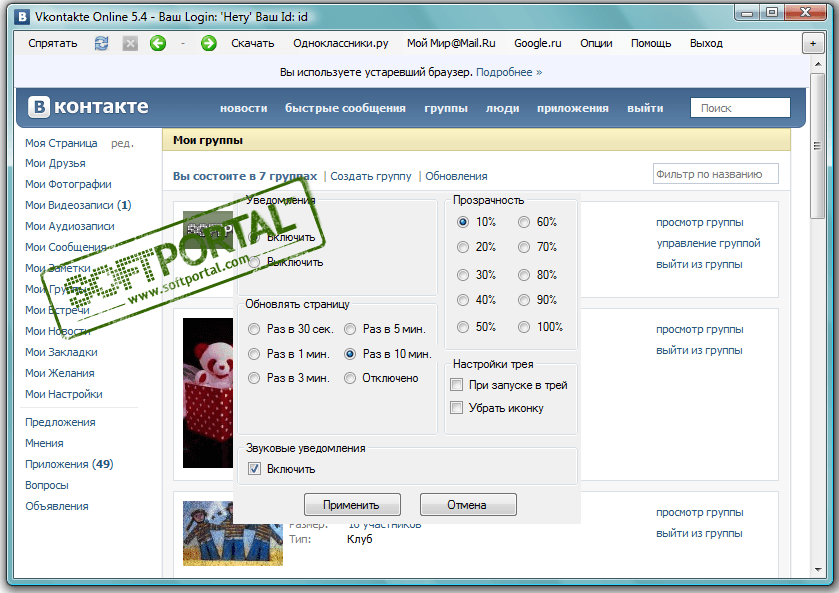Click the refresh icon in toolbar

102,43
